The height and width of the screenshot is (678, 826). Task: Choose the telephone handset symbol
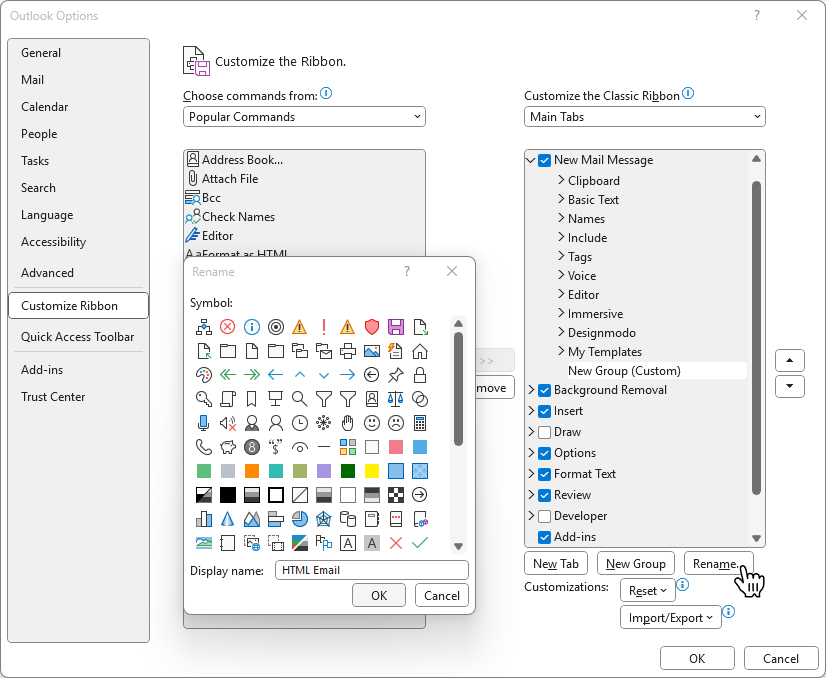[204, 447]
